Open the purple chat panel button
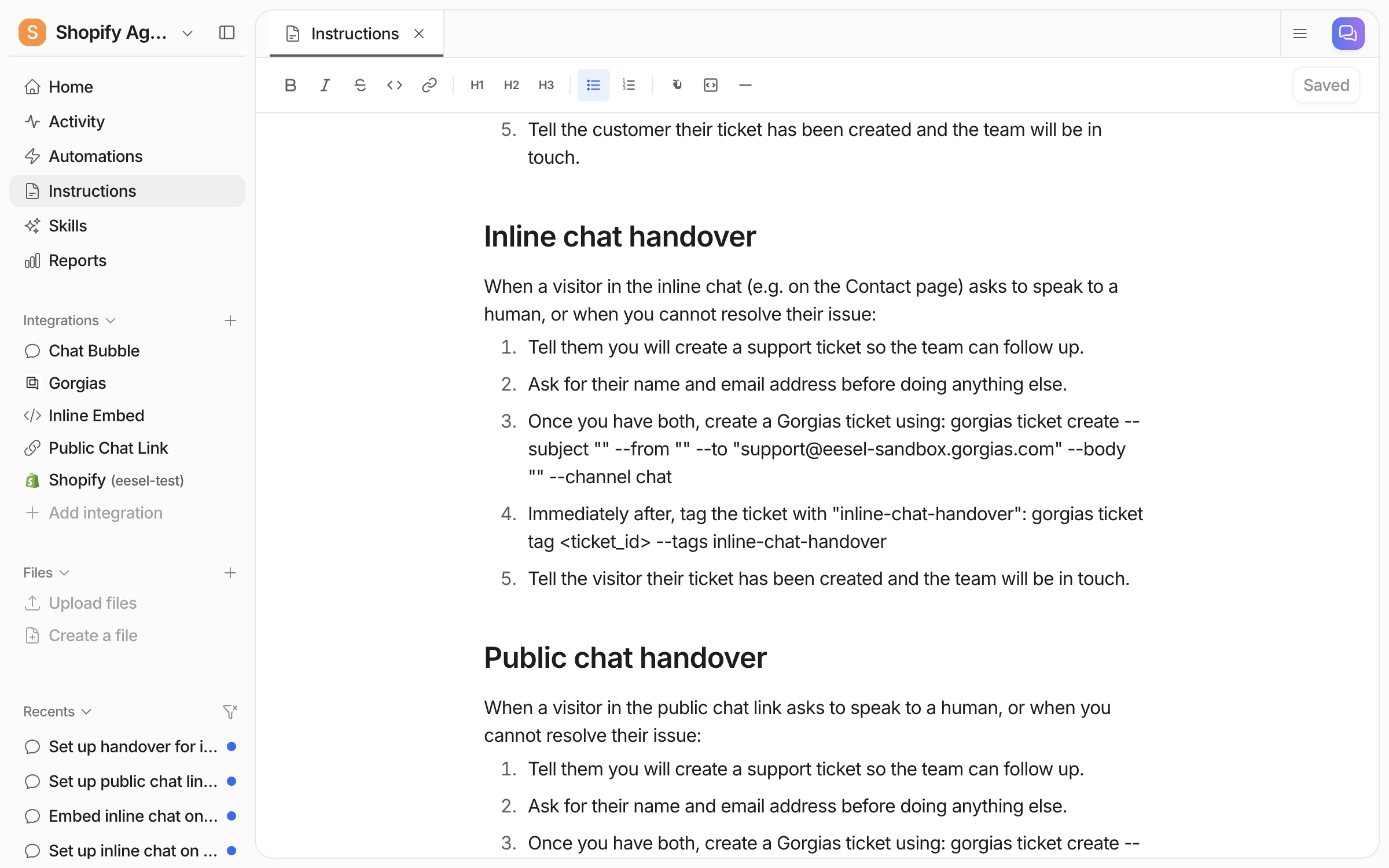Viewport: 1389px width, 868px height. pyautogui.click(x=1348, y=34)
